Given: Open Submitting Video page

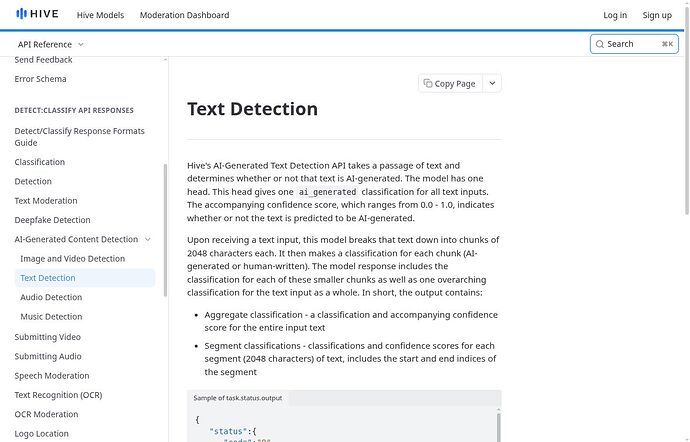Looking at the screenshot, I should coord(48,337).
